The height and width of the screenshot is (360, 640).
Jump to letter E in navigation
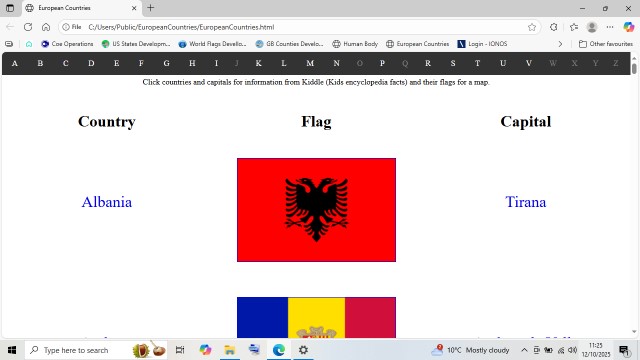coord(116,63)
